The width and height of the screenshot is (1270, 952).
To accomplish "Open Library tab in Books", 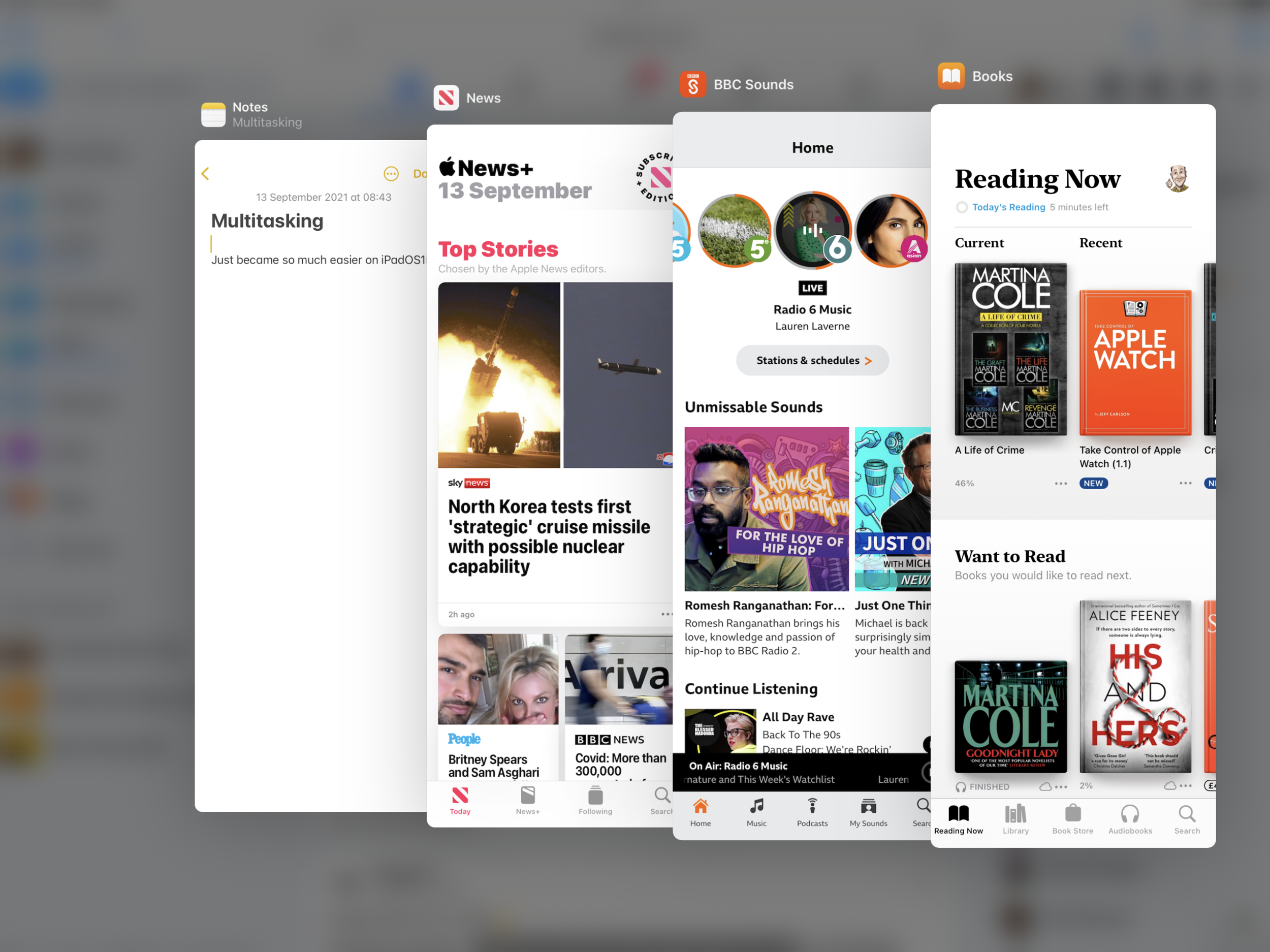I will point(1015,820).
